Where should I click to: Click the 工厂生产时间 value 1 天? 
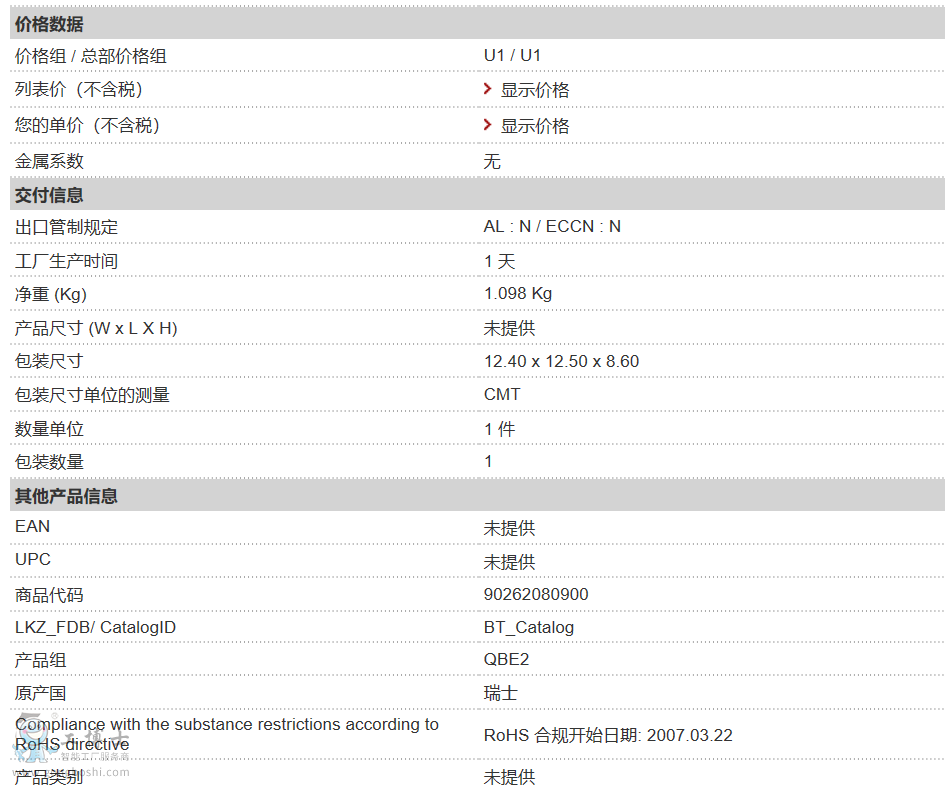(499, 261)
